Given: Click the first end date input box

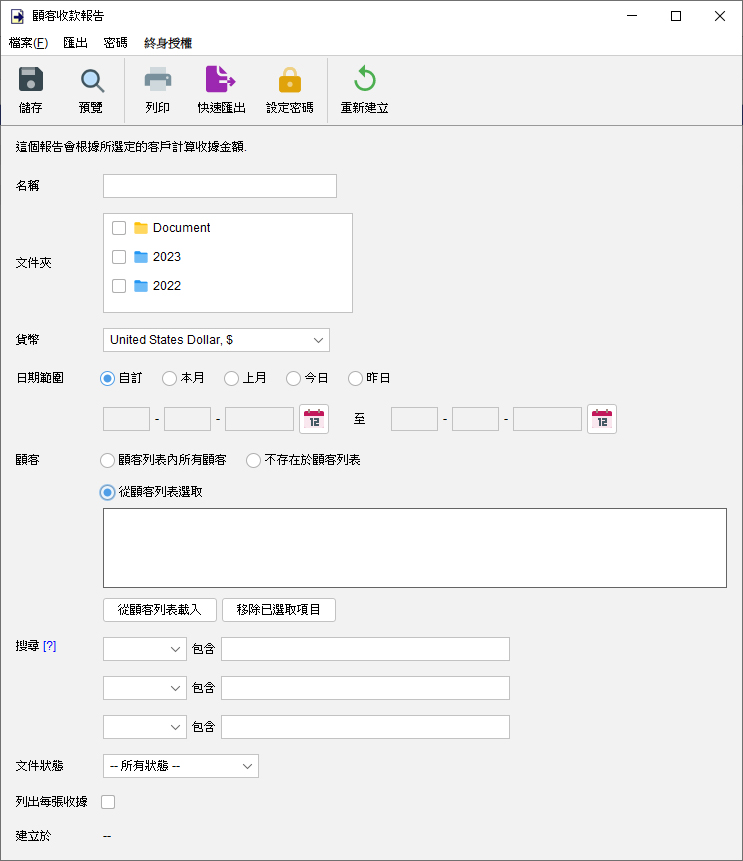Looking at the screenshot, I should [x=414, y=419].
